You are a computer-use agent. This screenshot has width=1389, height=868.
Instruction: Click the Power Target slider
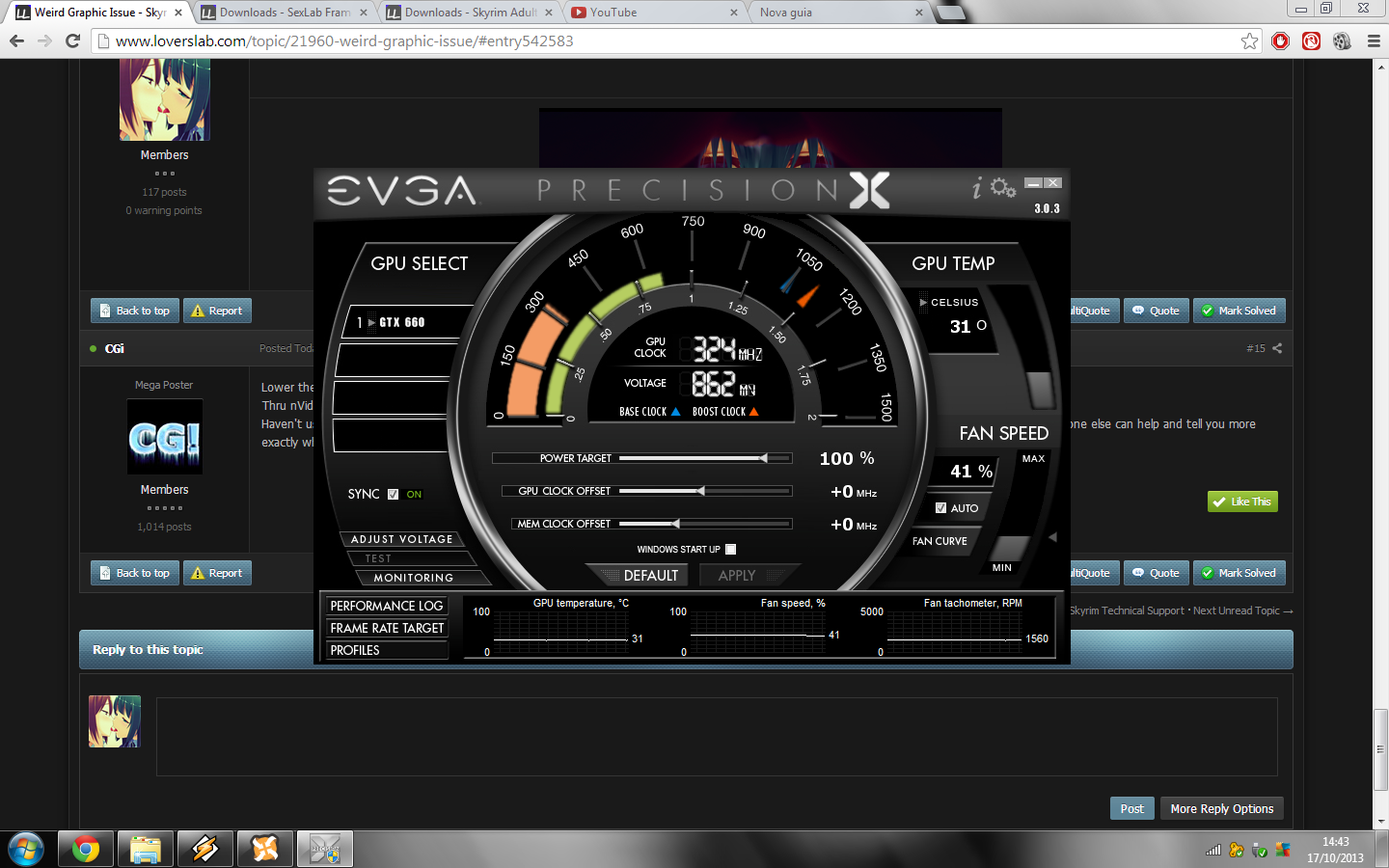705,458
